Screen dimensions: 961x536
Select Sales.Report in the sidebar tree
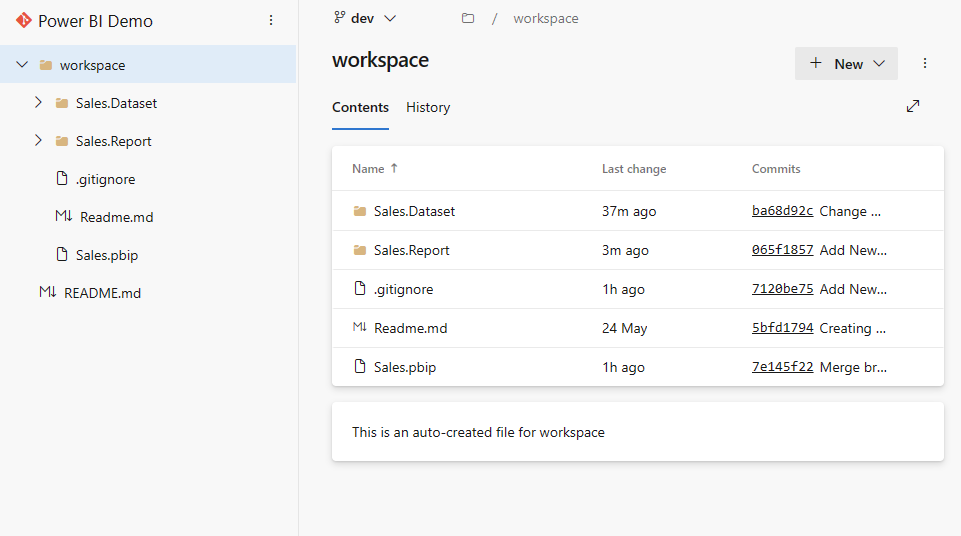pyautogui.click(x=113, y=141)
